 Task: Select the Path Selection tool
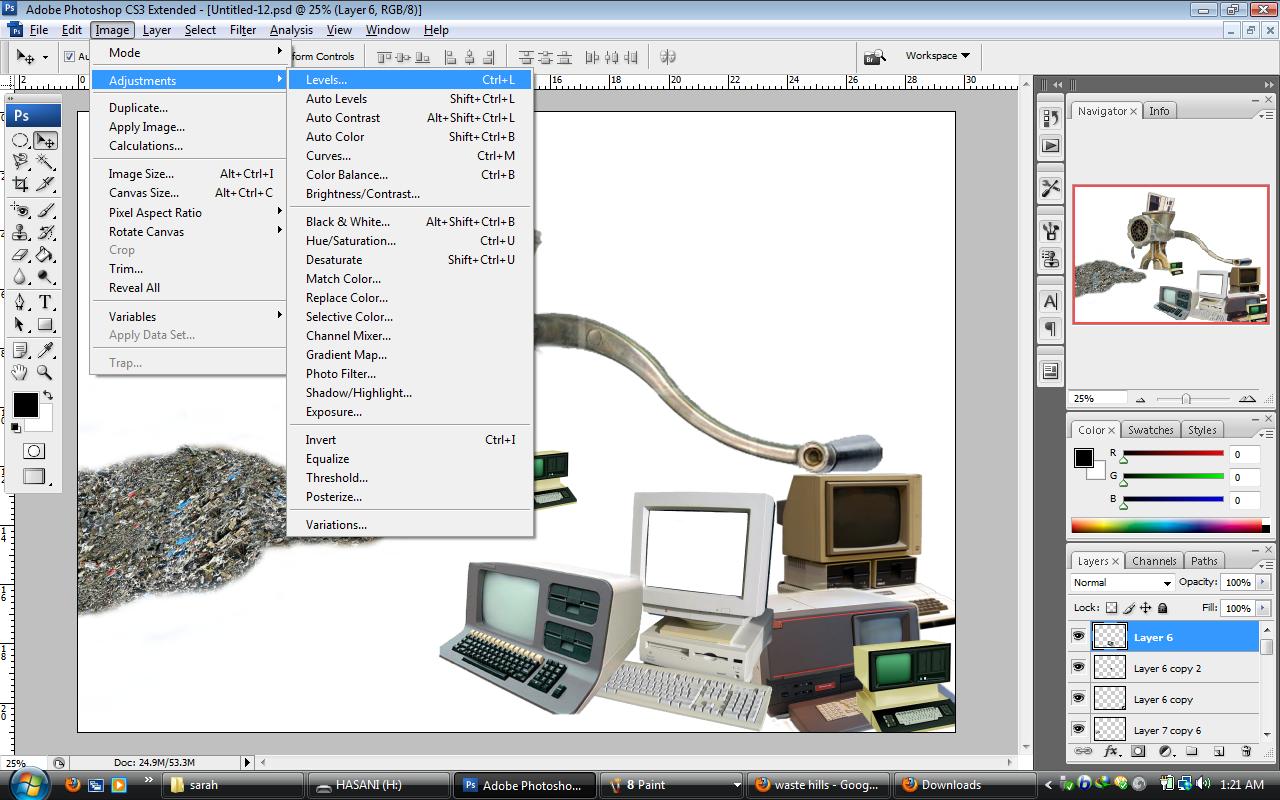[21, 325]
